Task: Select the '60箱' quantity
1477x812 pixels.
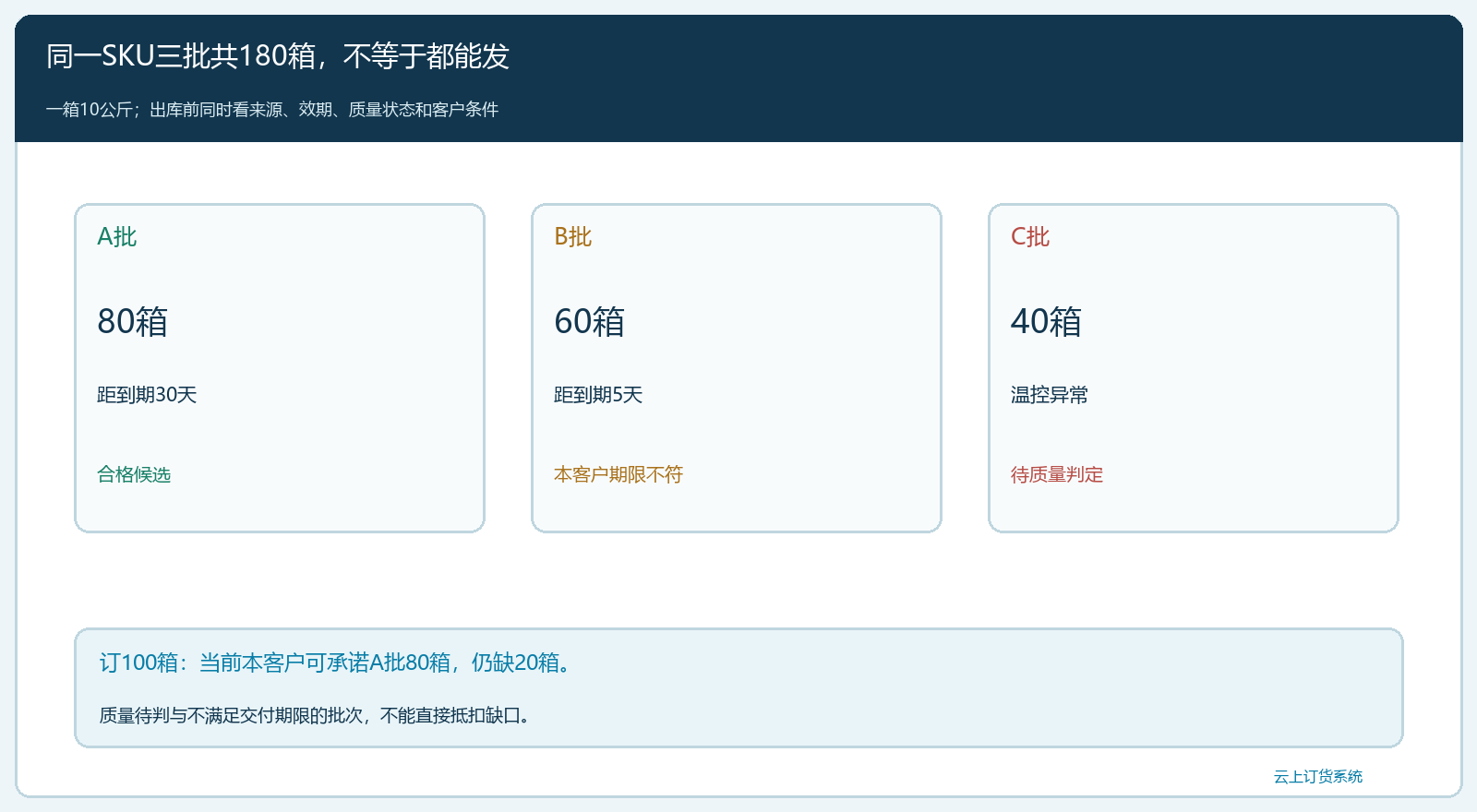Action: 590,321
